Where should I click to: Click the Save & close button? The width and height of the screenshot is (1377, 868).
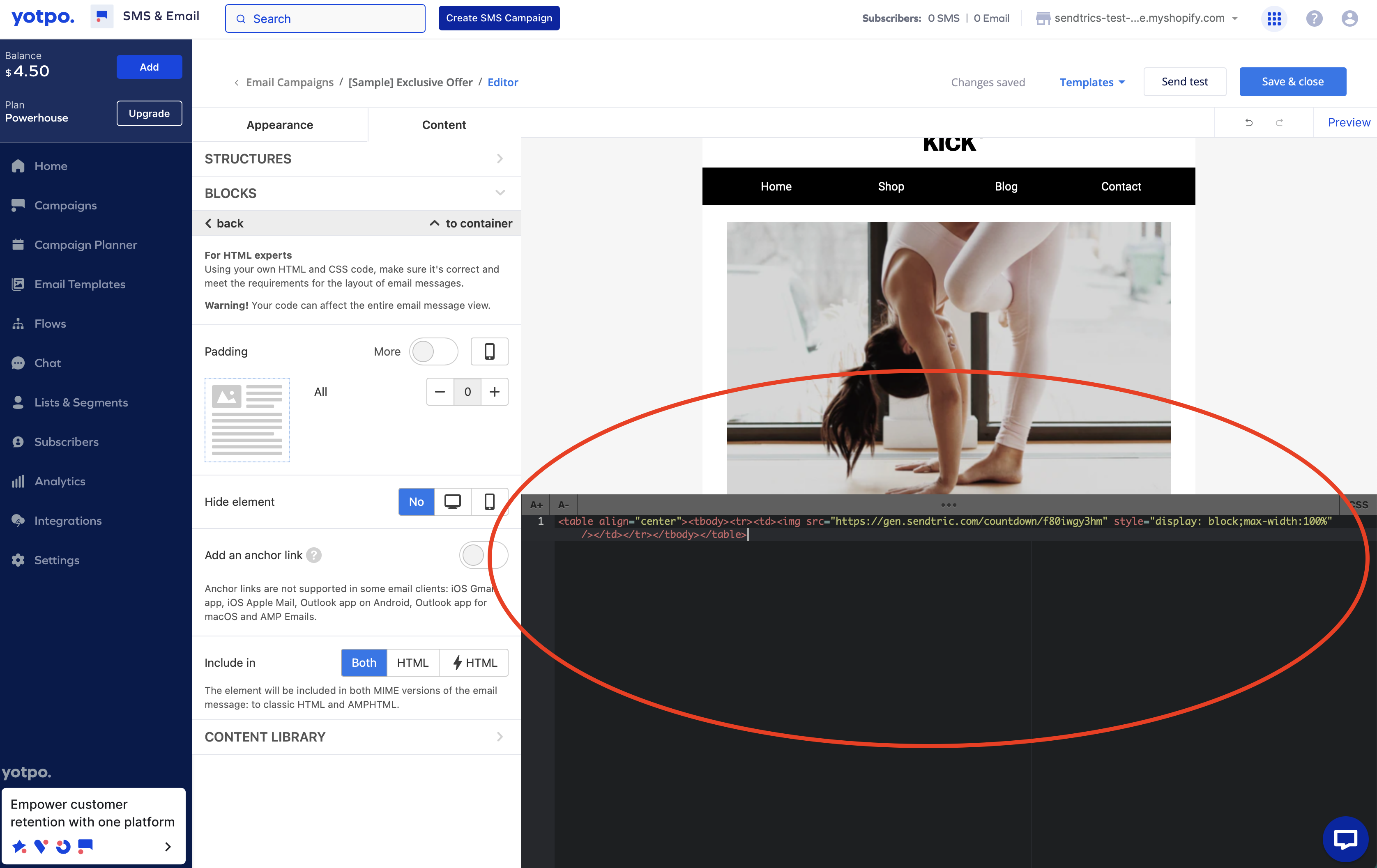coord(1292,82)
